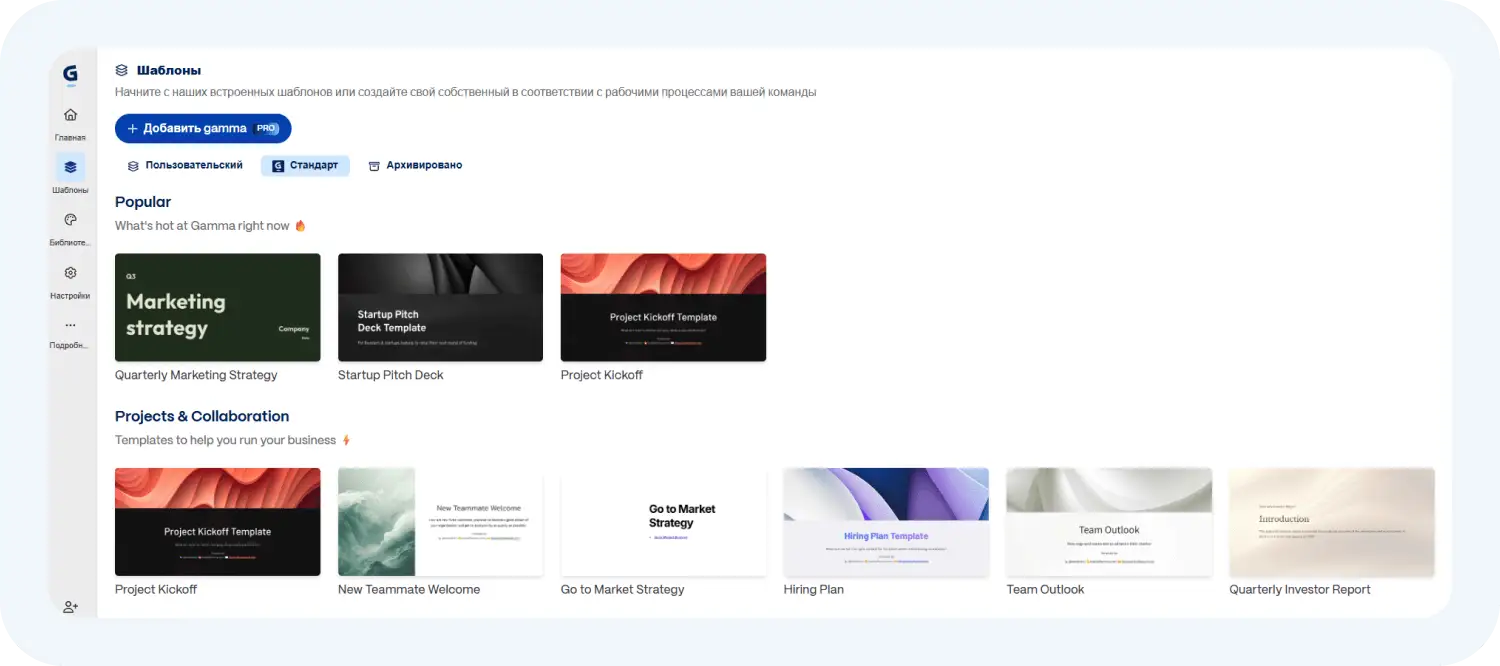Open Quarterly Marketing Strategy template thumbnail
Screen dimensions: 1500x666
point(218,307)
